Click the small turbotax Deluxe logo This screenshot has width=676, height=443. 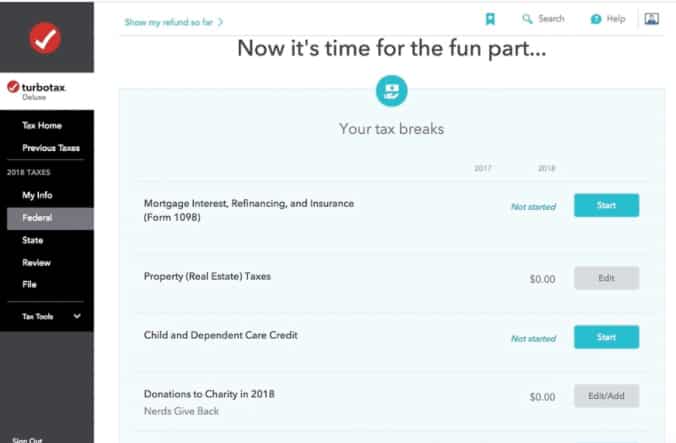pyautogui.click(x=36, y=90)
